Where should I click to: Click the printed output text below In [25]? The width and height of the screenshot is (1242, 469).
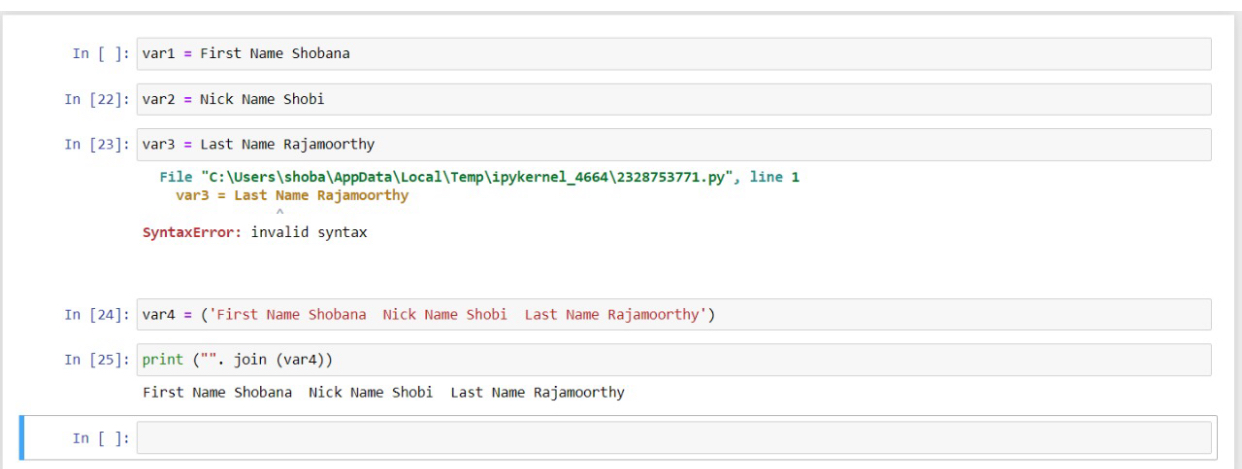pos(383,393)
